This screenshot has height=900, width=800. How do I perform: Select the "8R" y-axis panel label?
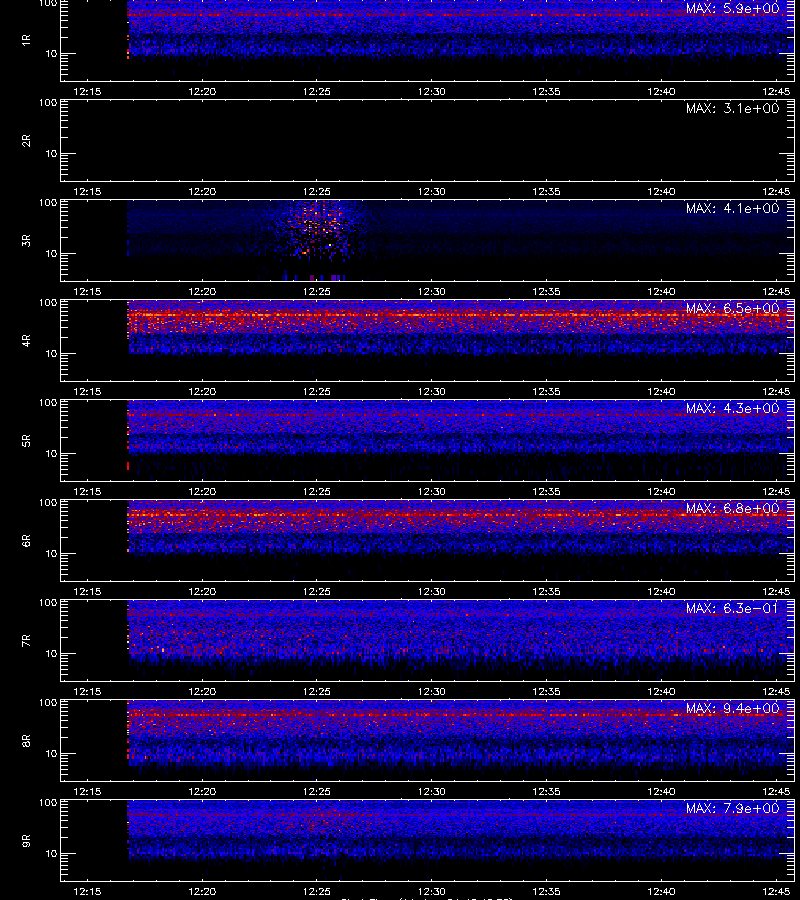[x=26, y=740]
